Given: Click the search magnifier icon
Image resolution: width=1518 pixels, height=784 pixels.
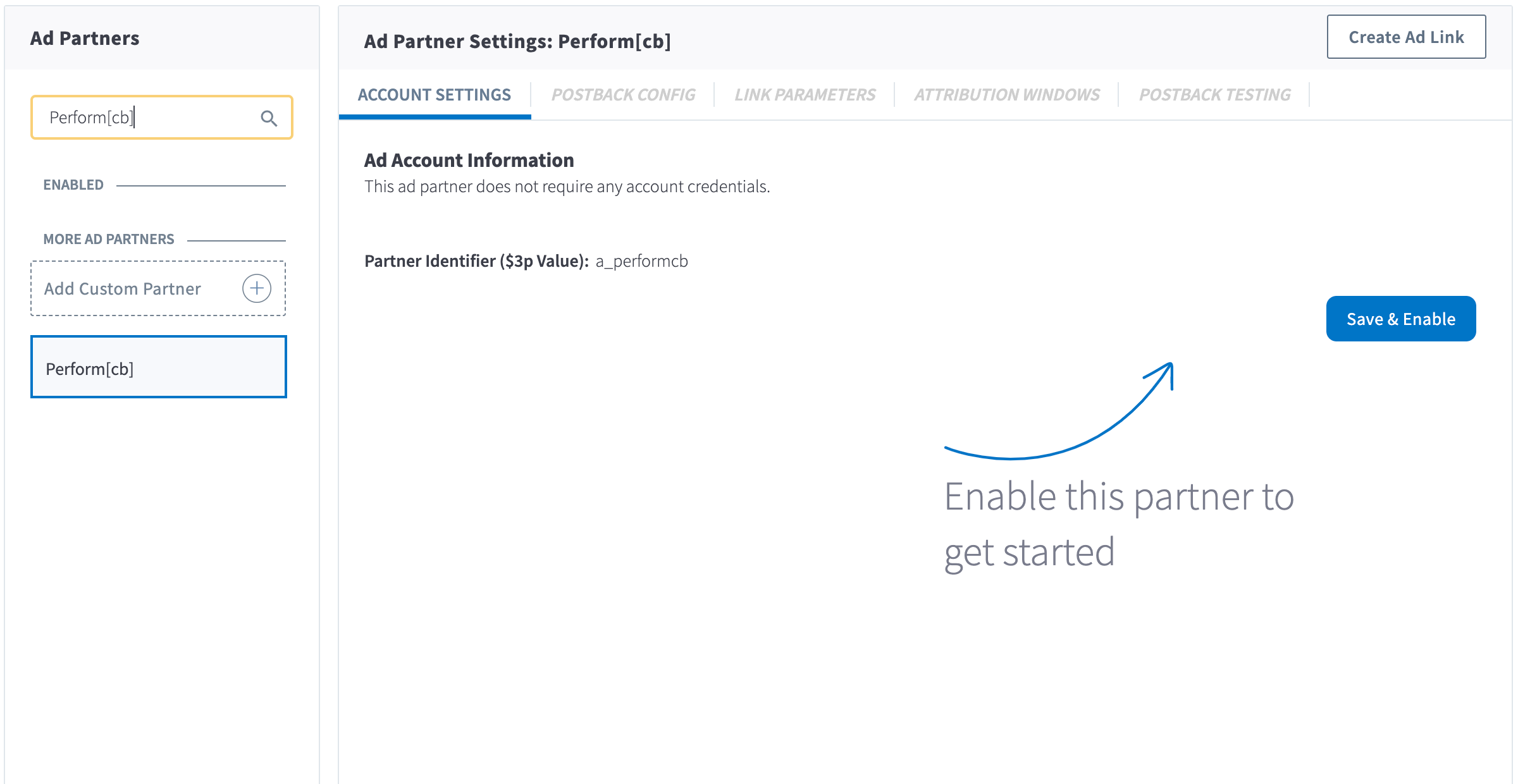Looking at the screenshot, I should pyautogui.click(x=269, y=118).
